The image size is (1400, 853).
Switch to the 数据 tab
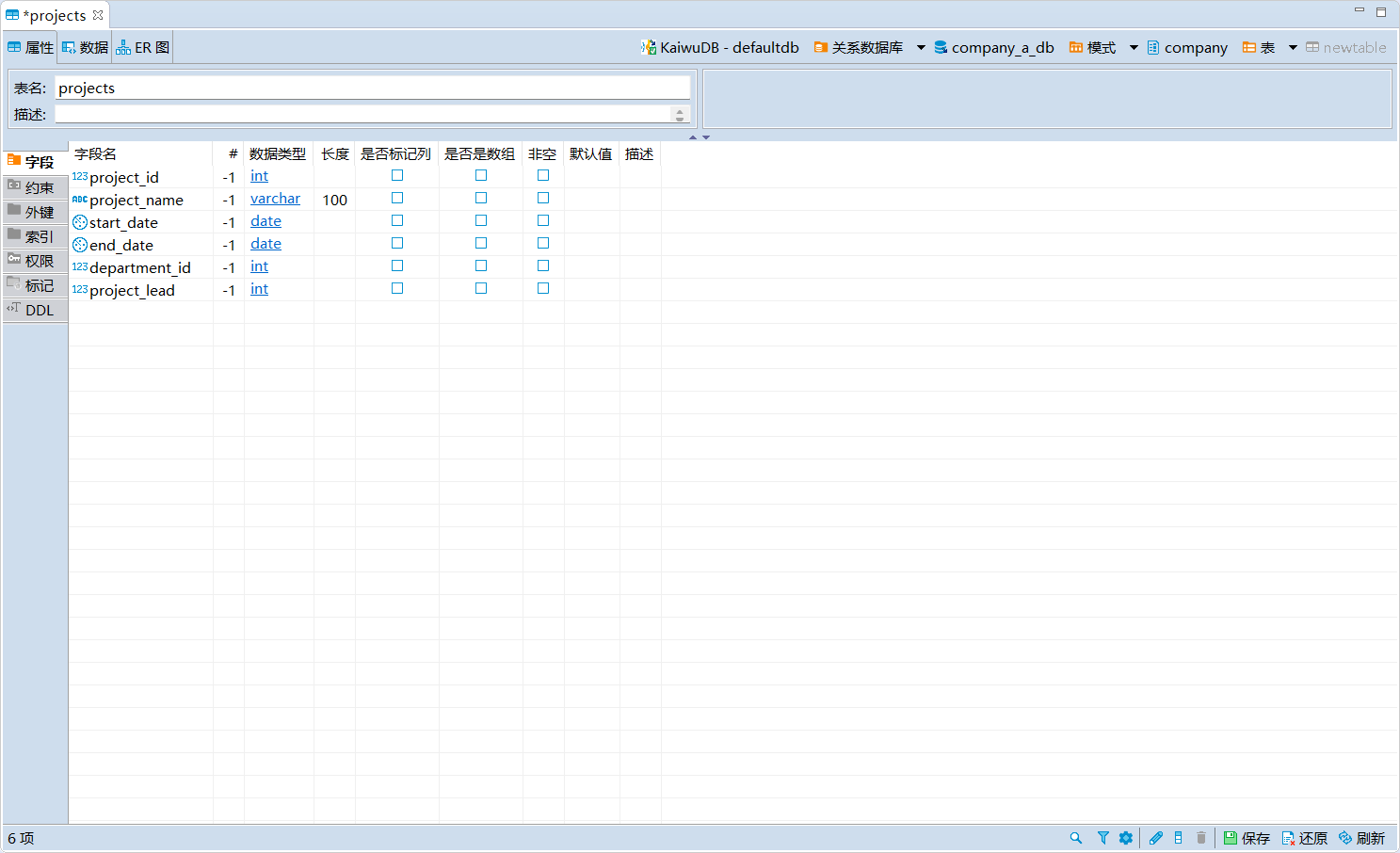tap(86, 48)
